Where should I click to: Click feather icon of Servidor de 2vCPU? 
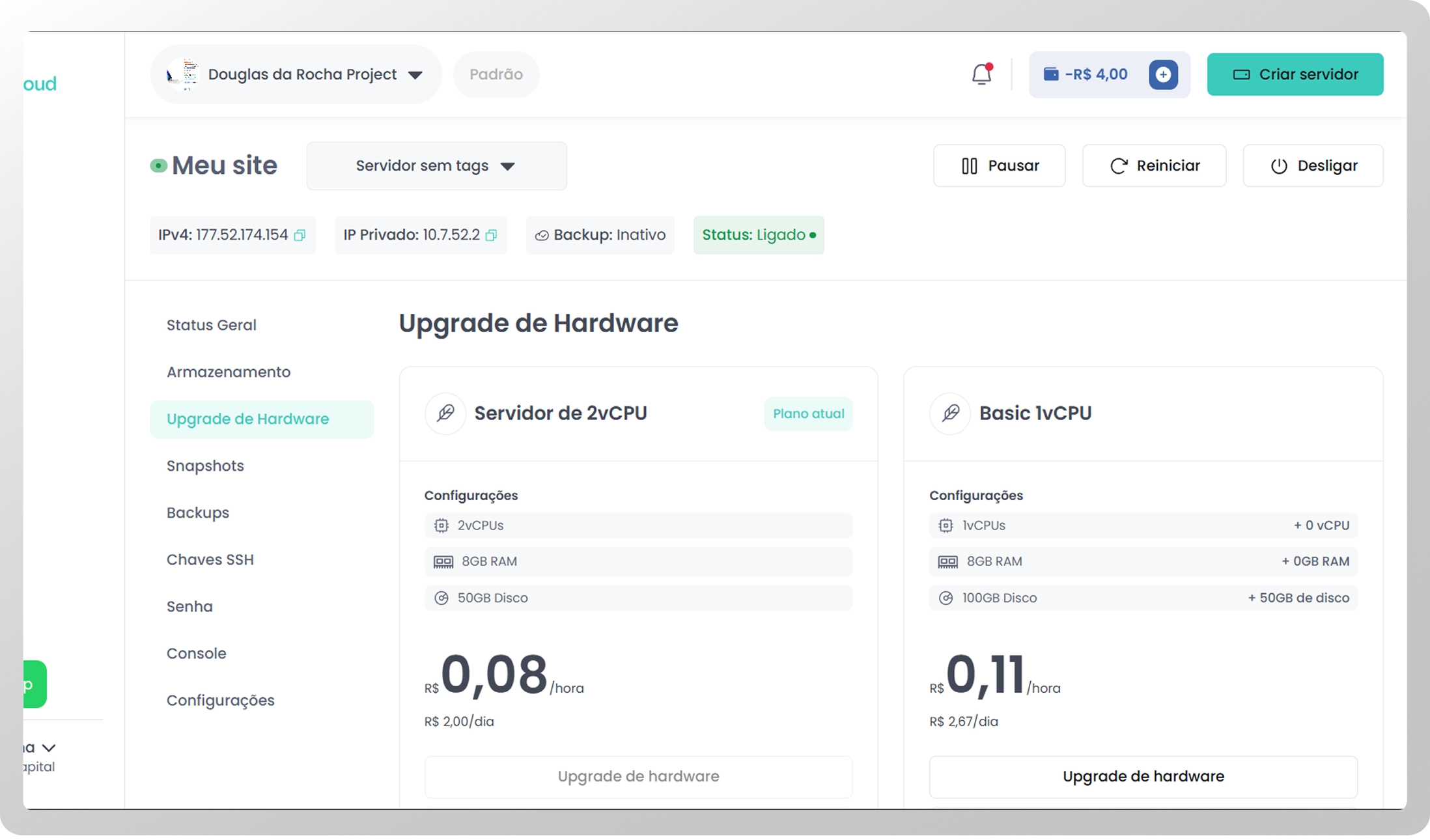point(445,413)
